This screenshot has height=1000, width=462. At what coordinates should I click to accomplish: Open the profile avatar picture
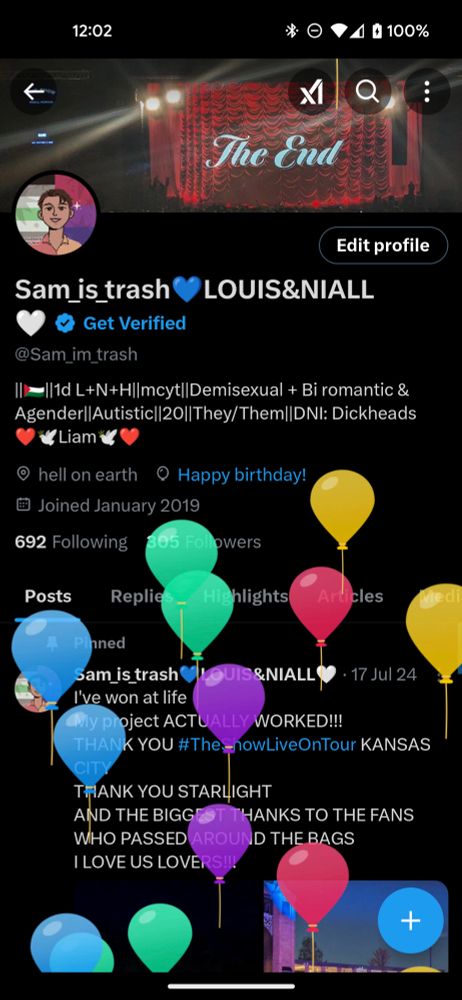click(56, 214)
